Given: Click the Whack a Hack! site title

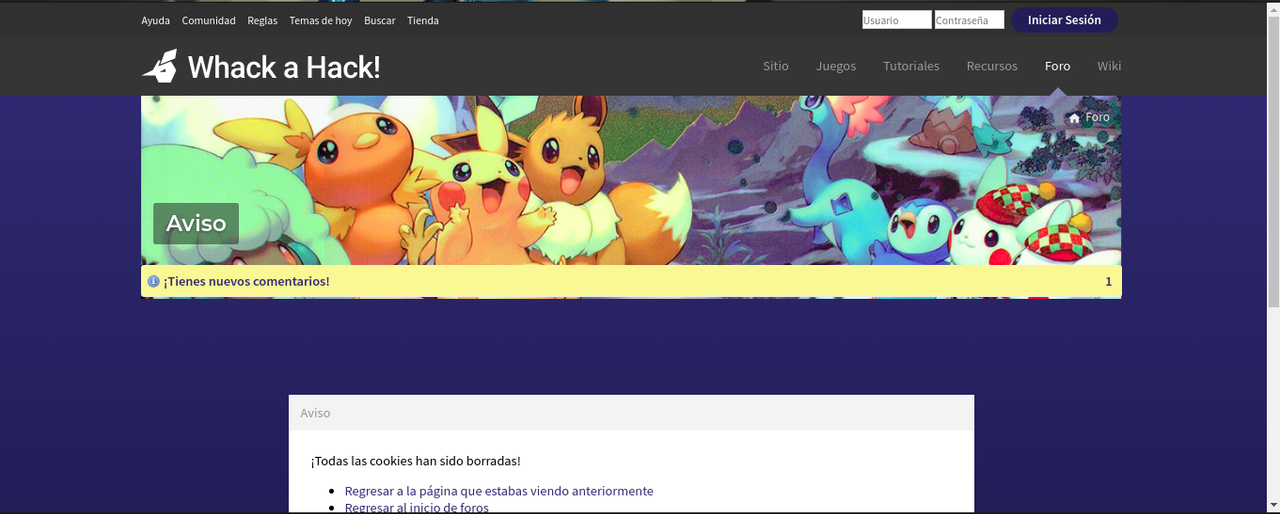Looking at the screenshot, I should tap(284, 67).
